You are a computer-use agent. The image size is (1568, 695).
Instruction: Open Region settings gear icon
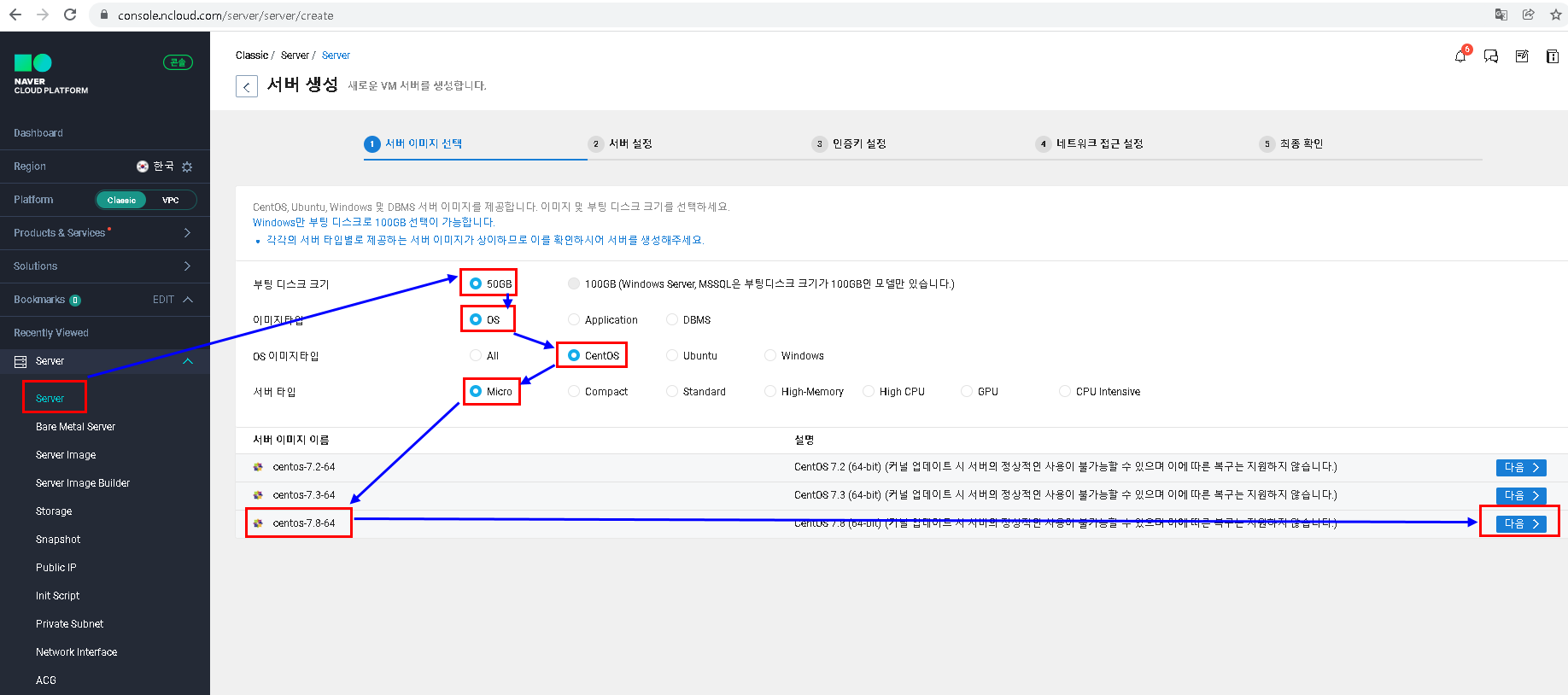click(187, 166)
